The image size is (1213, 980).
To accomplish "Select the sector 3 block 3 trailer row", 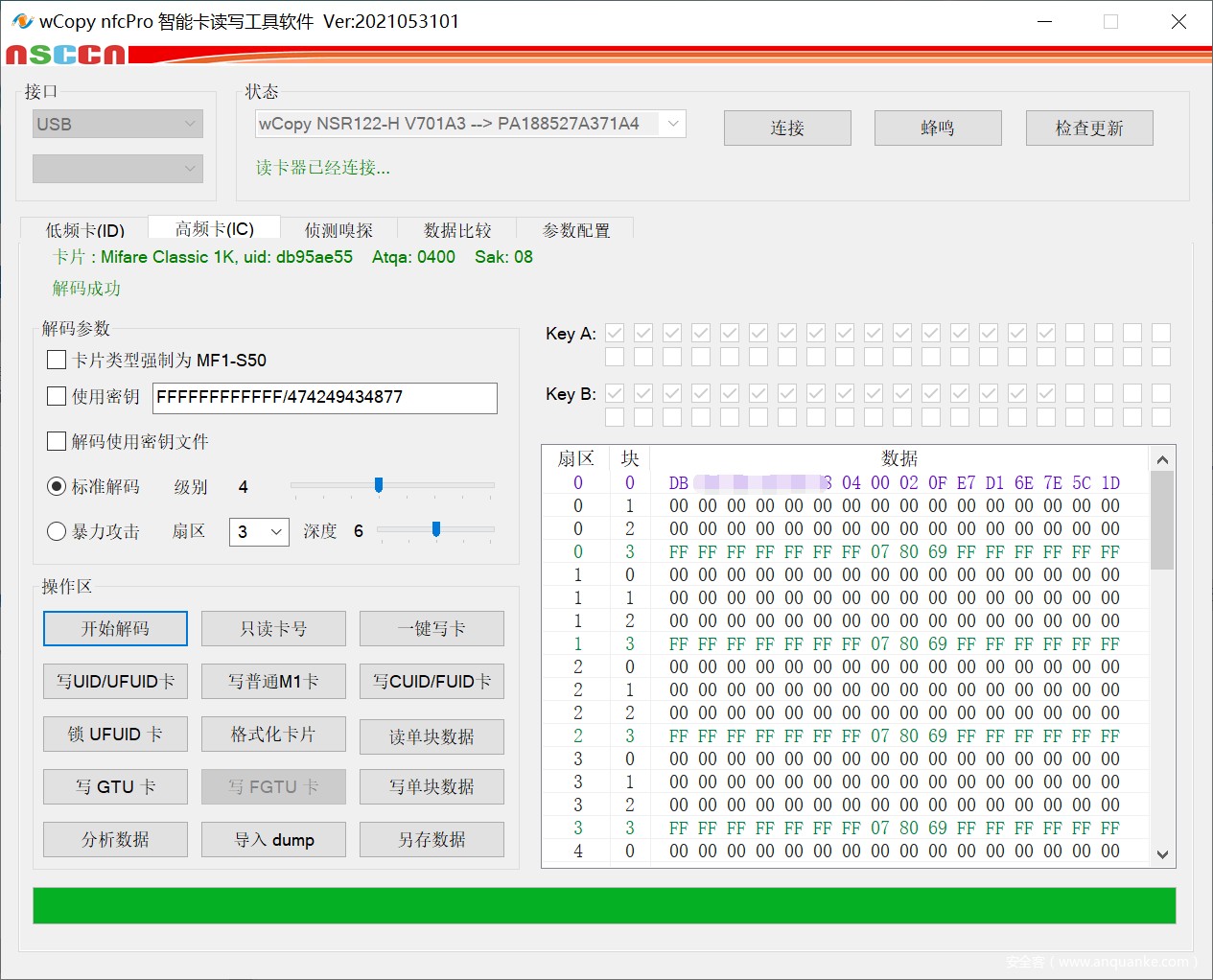I will (846, 828).
